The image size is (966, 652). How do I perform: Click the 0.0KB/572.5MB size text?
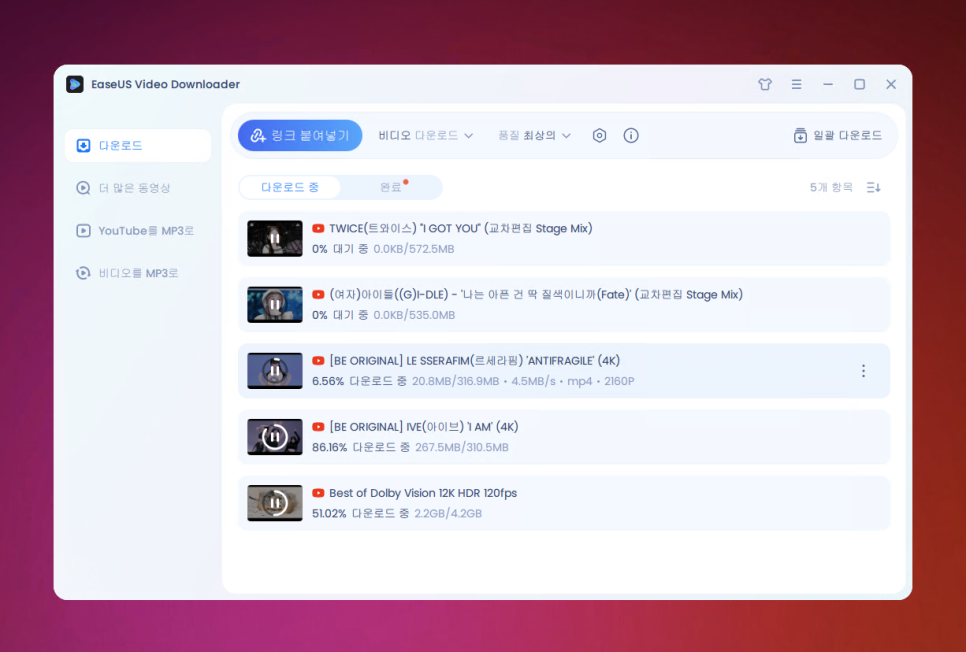tap(414, 249)
